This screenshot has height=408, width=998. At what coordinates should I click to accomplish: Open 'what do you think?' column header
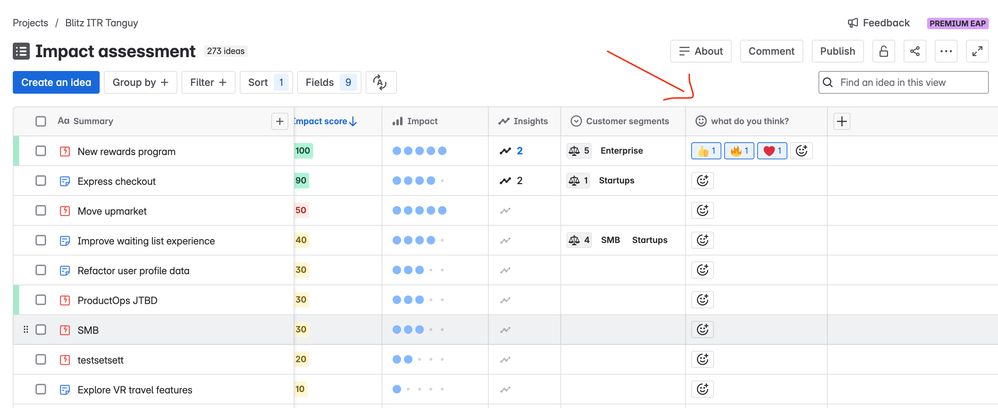click(x=742, y=122)
